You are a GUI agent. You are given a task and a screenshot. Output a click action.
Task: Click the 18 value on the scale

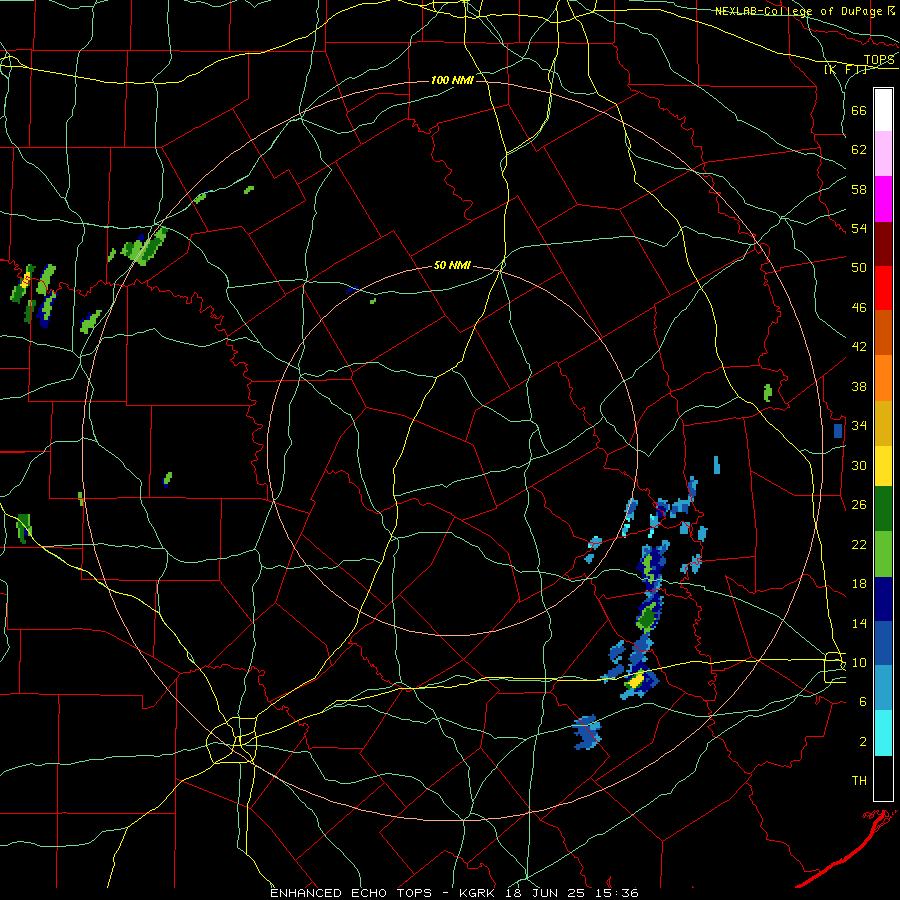[859, 584]
